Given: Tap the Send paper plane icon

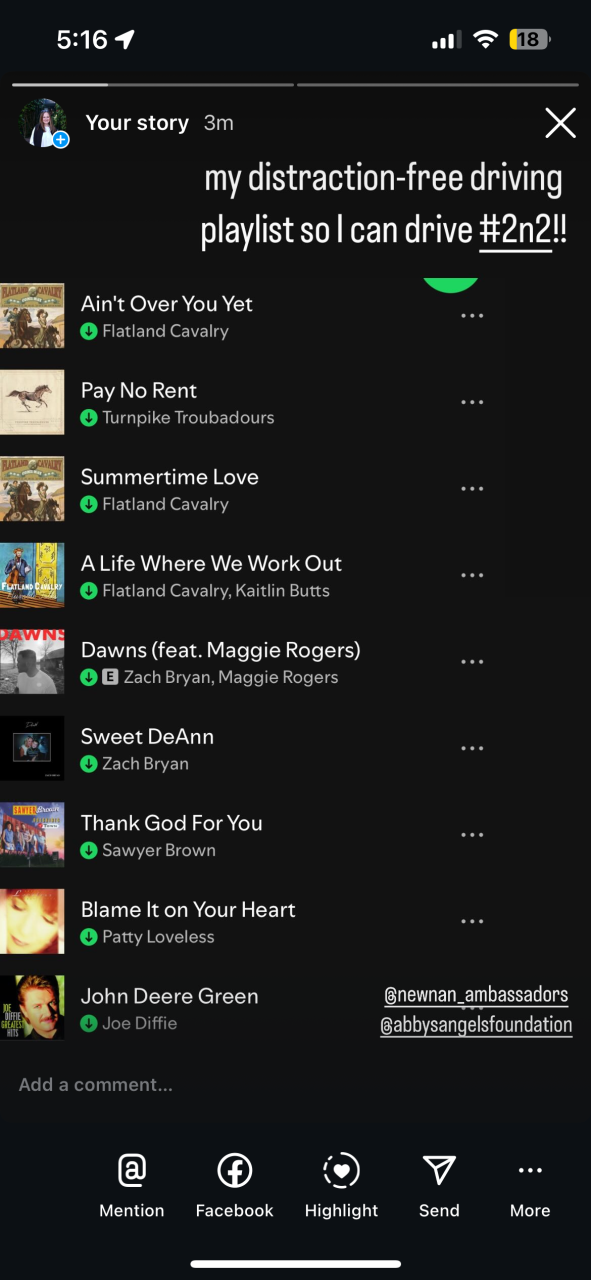Looking at the screenshot, I should (x=439, y=1169).
